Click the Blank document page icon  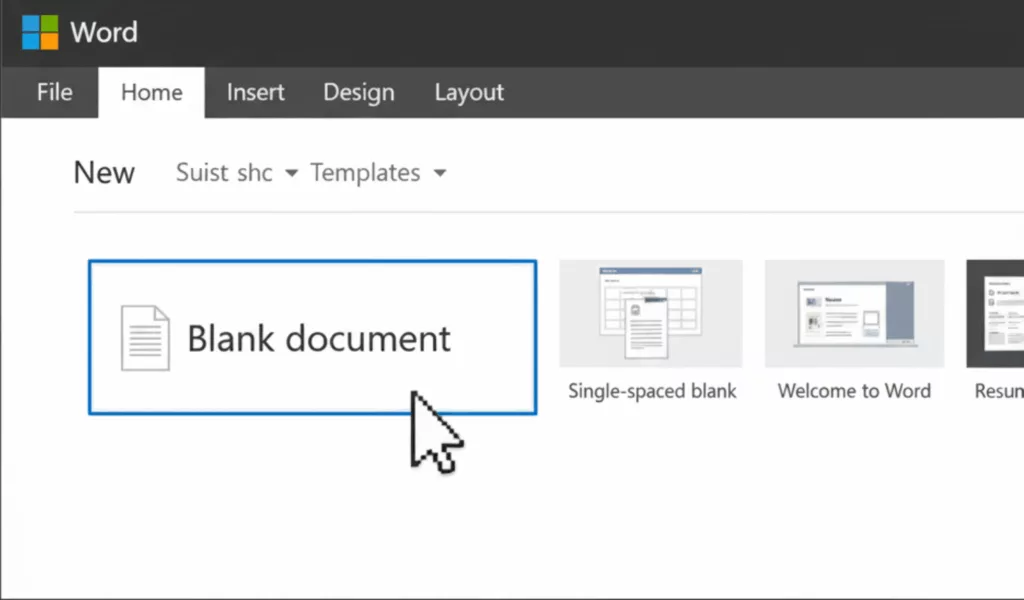point(145,338)
